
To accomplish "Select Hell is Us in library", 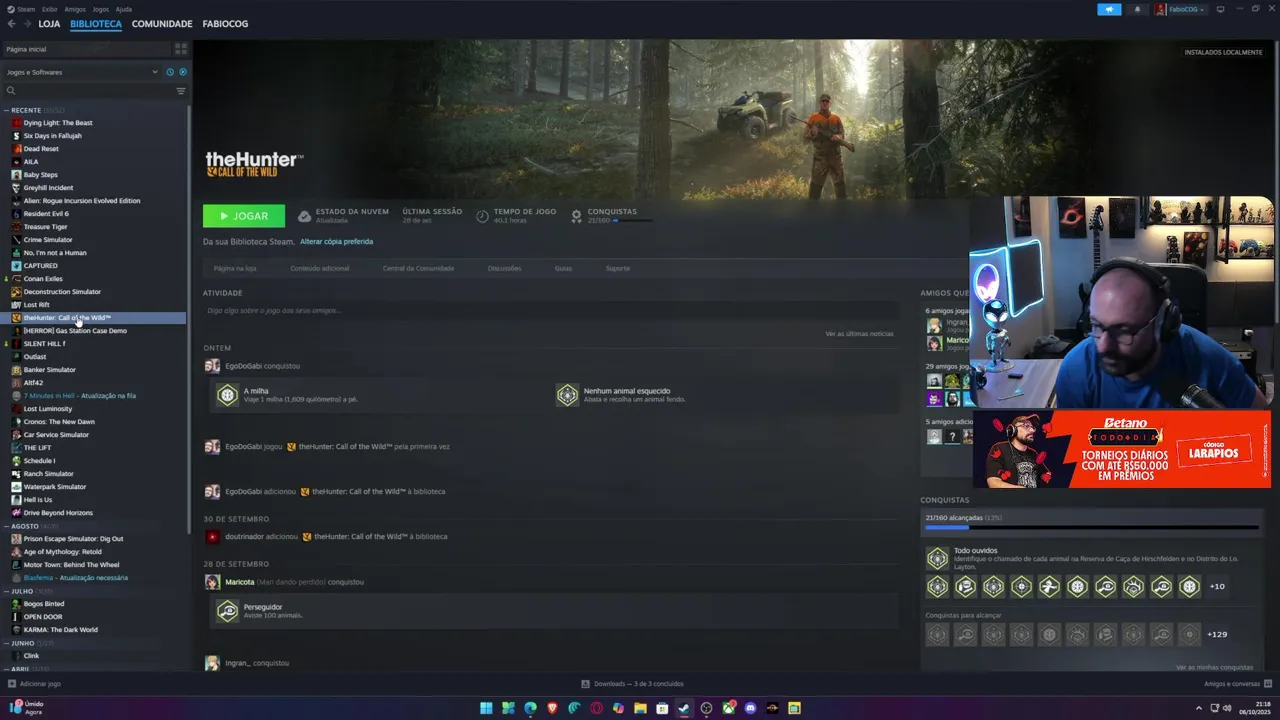I will [x=38, y=500].
